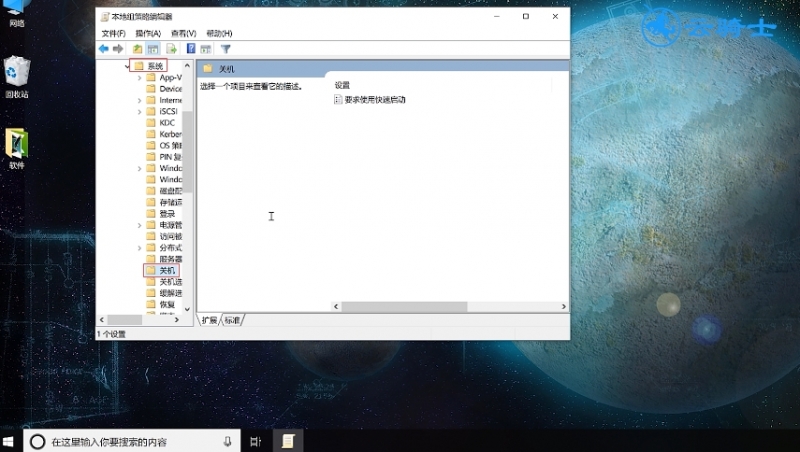
Task: Select the Device folder in the tree
Action: 164,89
